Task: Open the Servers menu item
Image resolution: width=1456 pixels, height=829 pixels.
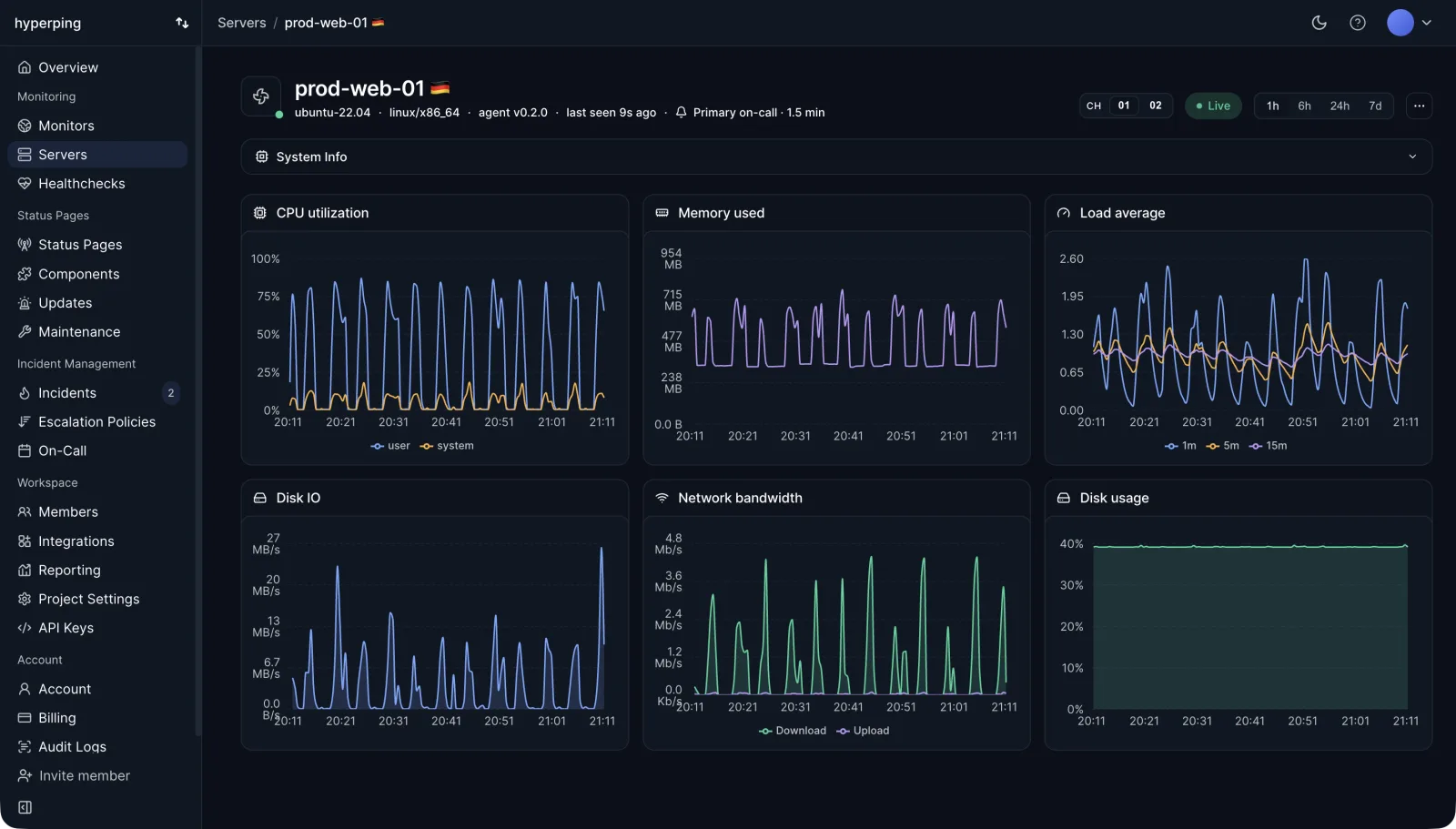Action: tap(97, 155)
